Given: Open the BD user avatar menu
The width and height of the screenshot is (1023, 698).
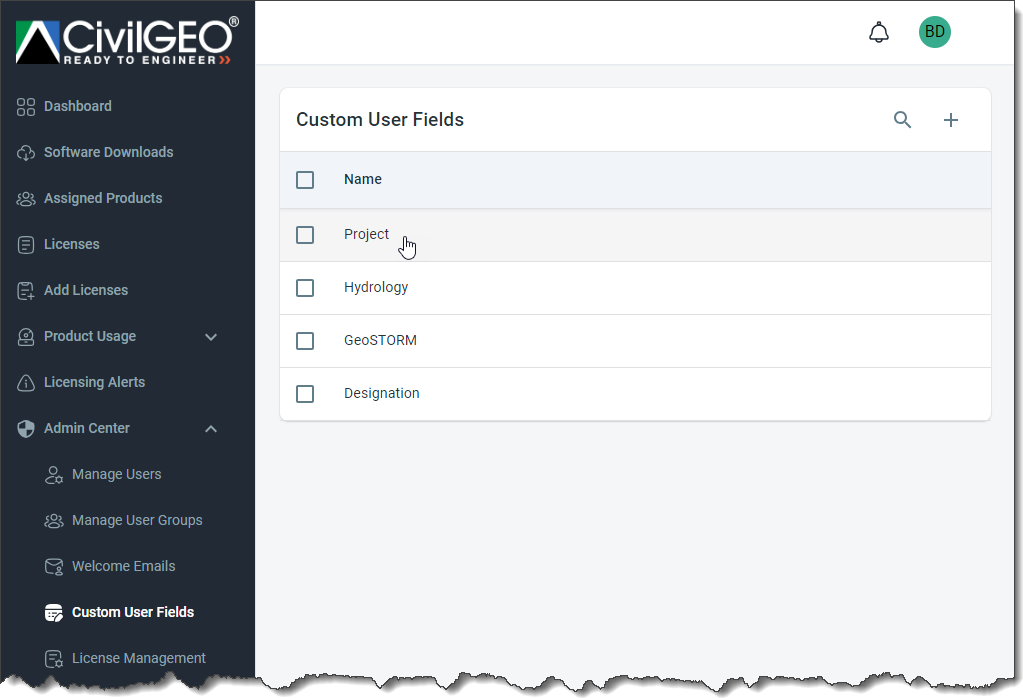Looking at the screenshot, I should pyautogui.click(x=934, y=32).
